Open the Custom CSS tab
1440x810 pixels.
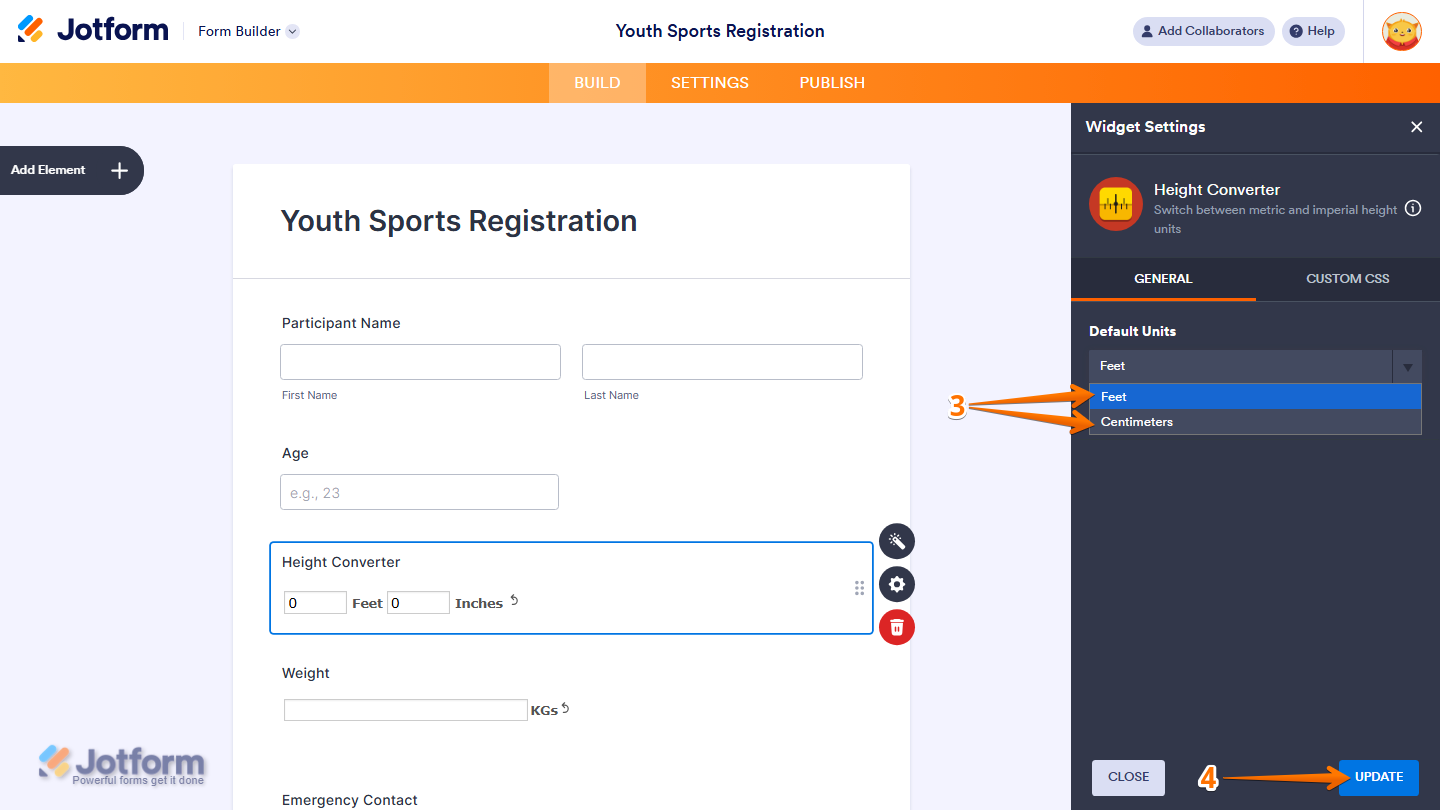pos(1347,279)
